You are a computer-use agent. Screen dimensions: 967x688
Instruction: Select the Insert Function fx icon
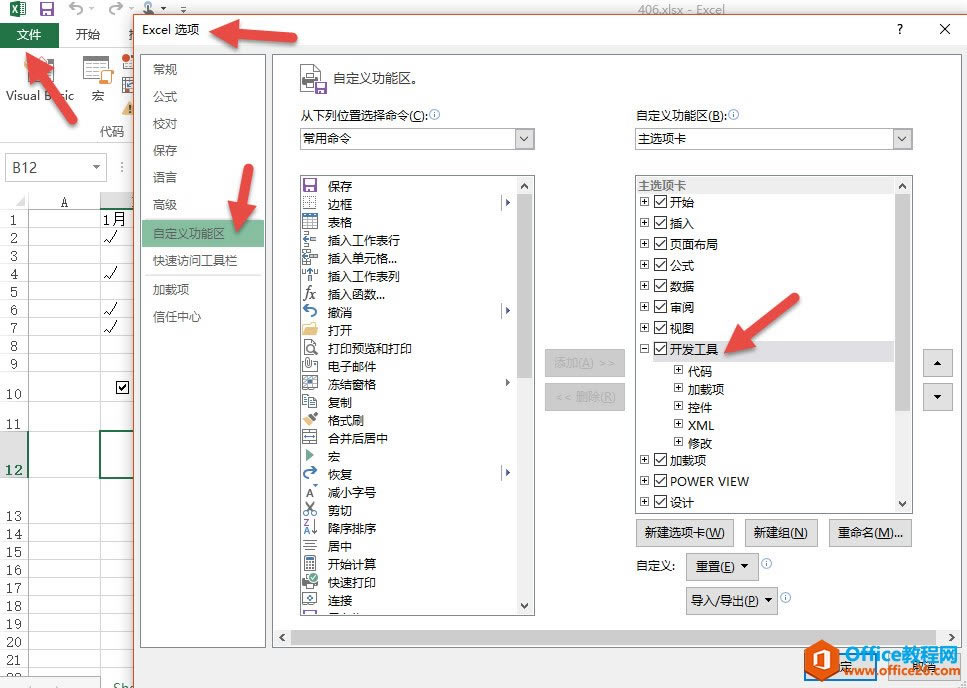tap(310, 293)
